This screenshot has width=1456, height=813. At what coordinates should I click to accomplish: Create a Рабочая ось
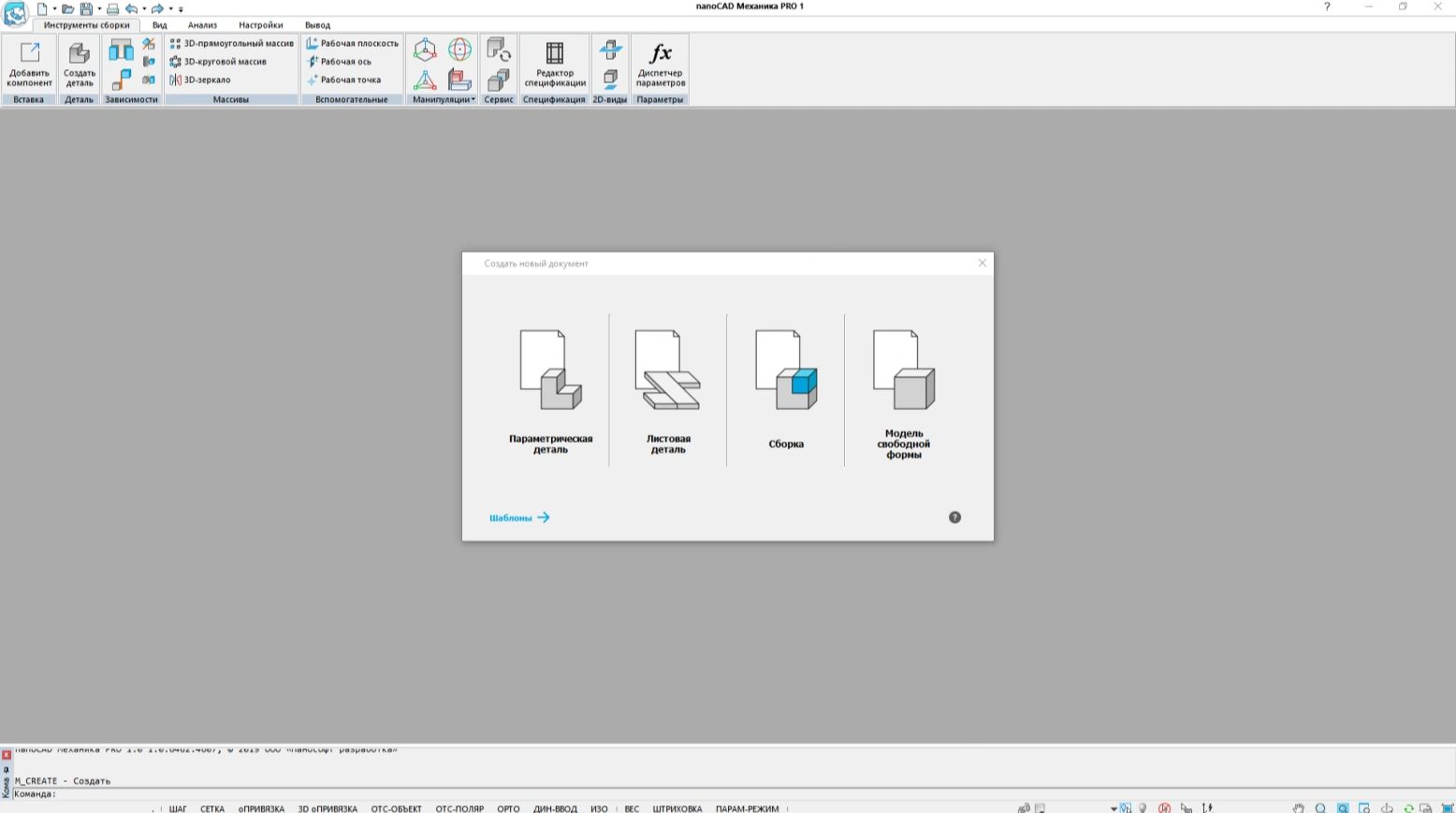coord(339,62)
